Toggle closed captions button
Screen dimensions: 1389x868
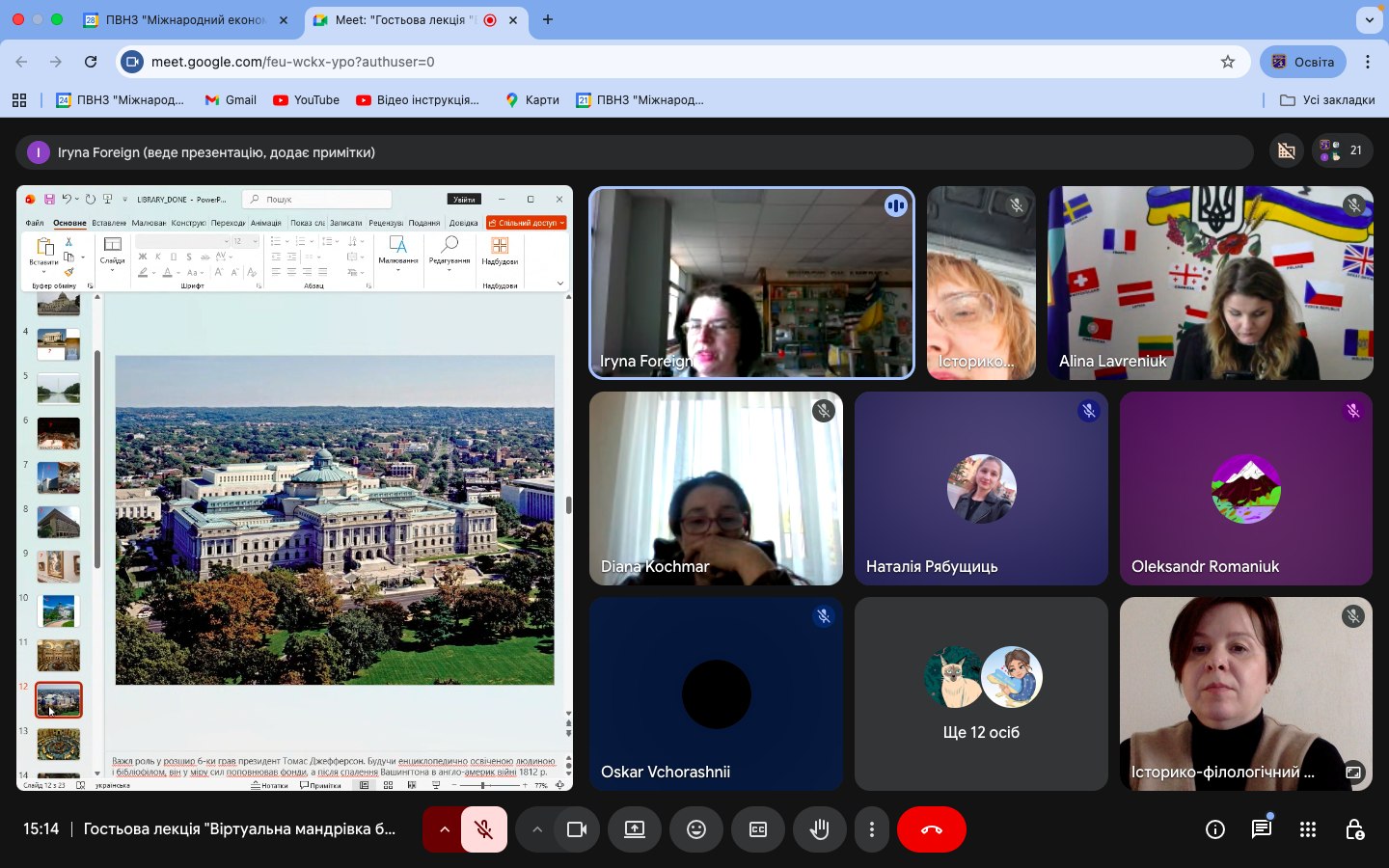[758, 829]
